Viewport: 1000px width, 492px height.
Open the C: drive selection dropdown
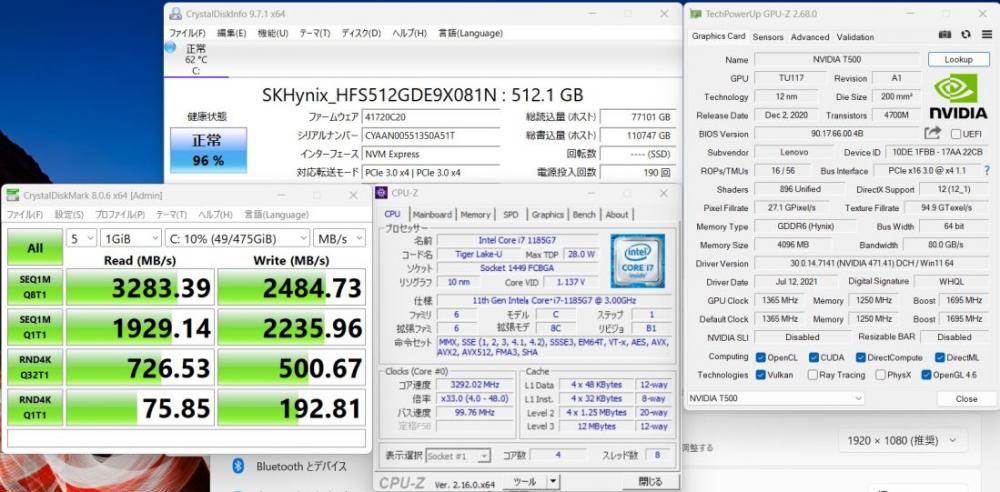237,239
